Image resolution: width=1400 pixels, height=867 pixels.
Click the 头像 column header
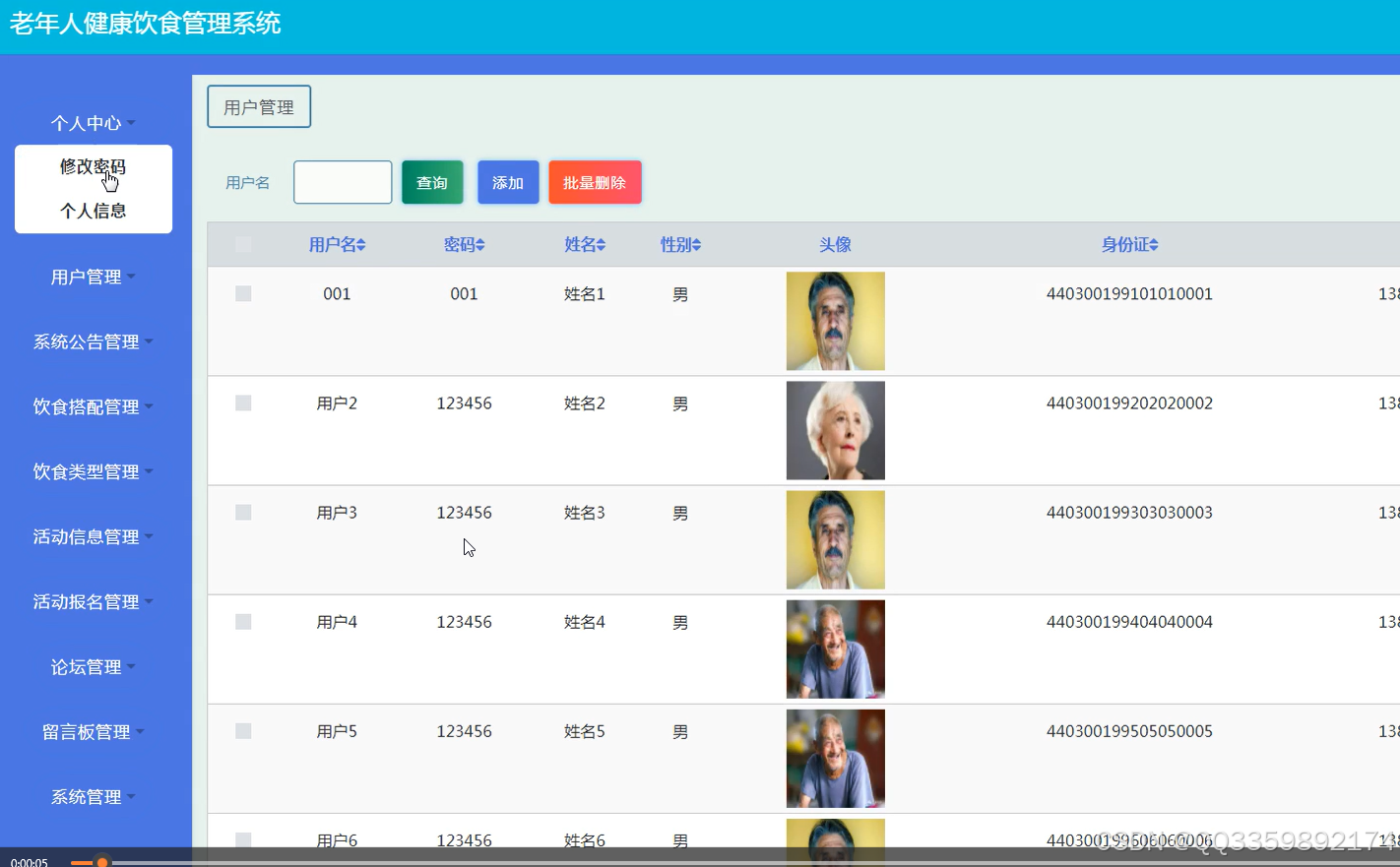[x=835, y=245]
